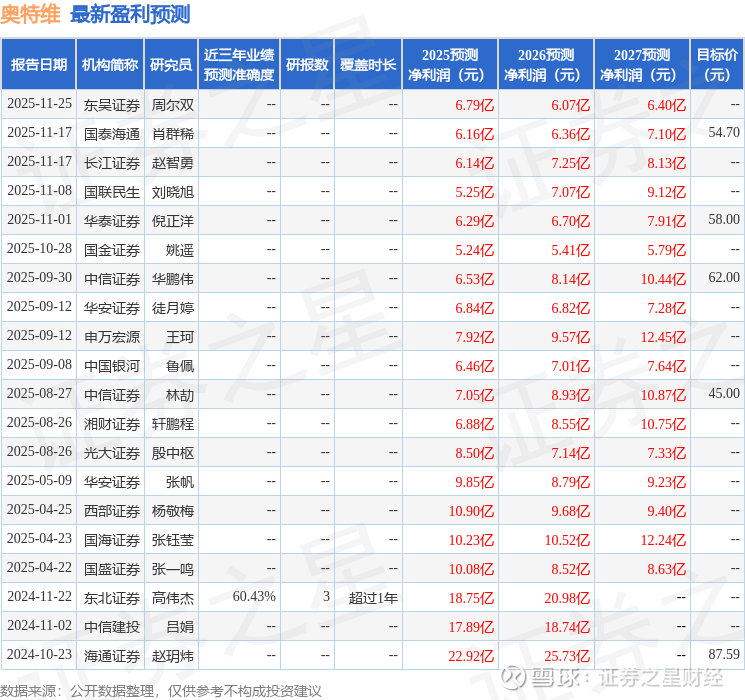The width and height of the screenshot is (745, 700).
Task: Click the 机构简称 column header
Action: [x=110, y=64]
